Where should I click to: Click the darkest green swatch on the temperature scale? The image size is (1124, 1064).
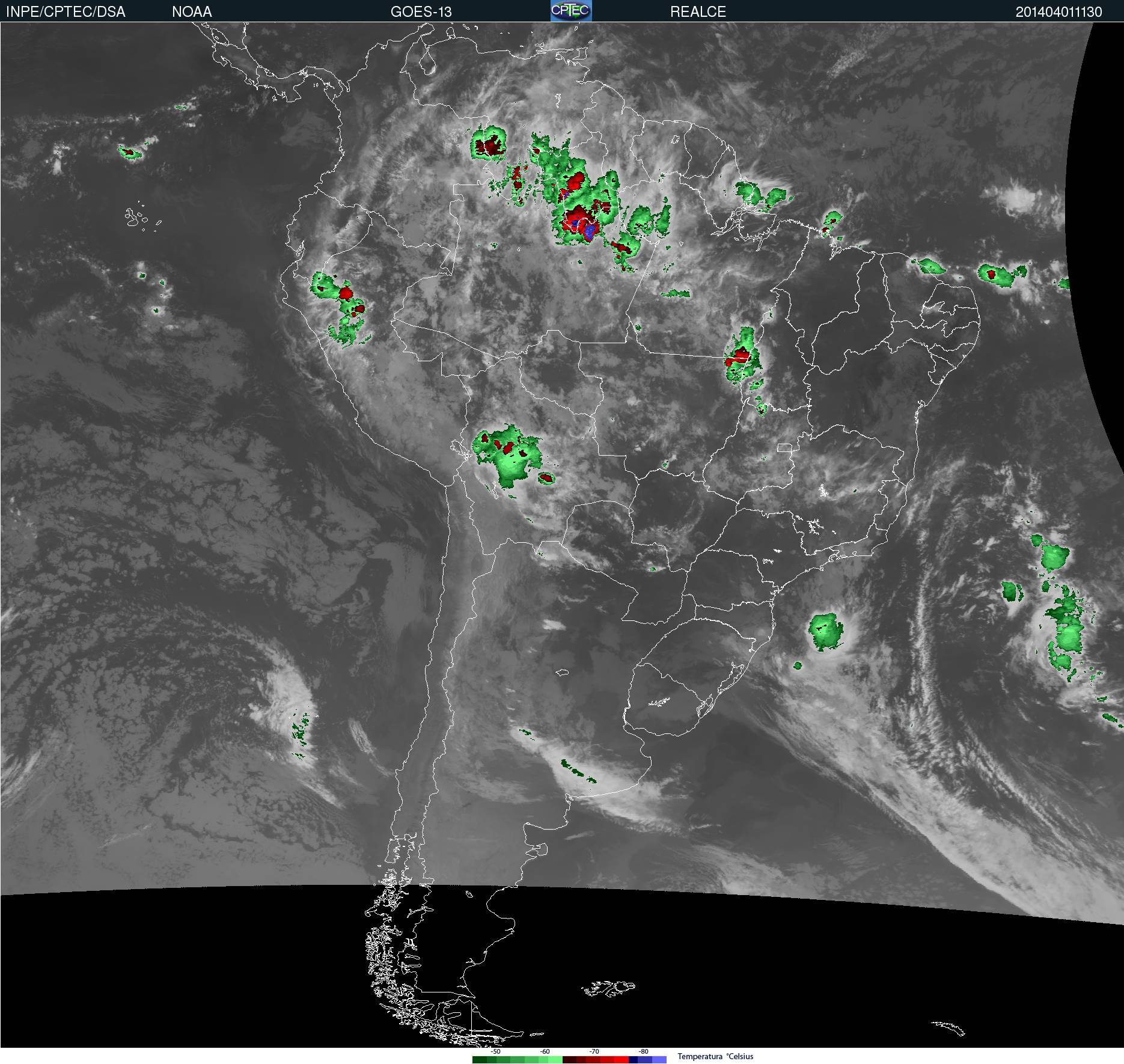[480, 1060]
